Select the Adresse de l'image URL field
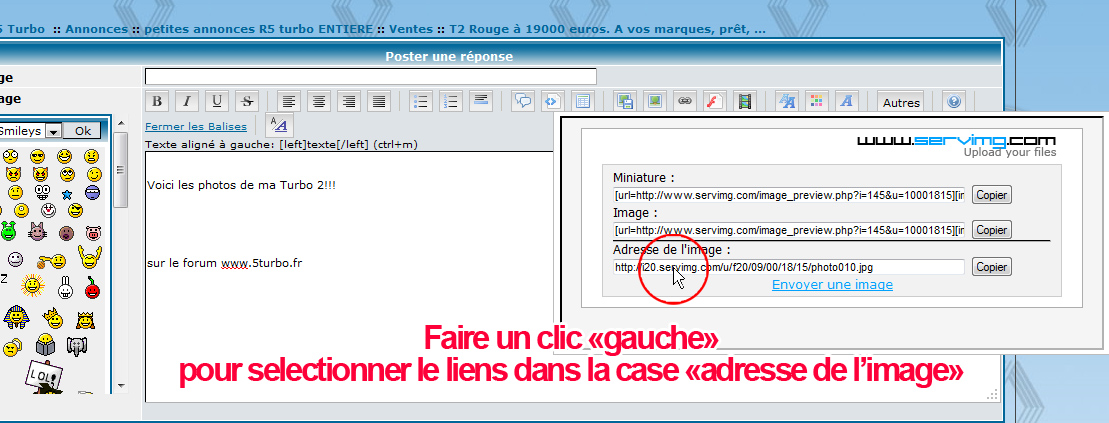Viewport: 1109px width, 423px height. [788, 267]
